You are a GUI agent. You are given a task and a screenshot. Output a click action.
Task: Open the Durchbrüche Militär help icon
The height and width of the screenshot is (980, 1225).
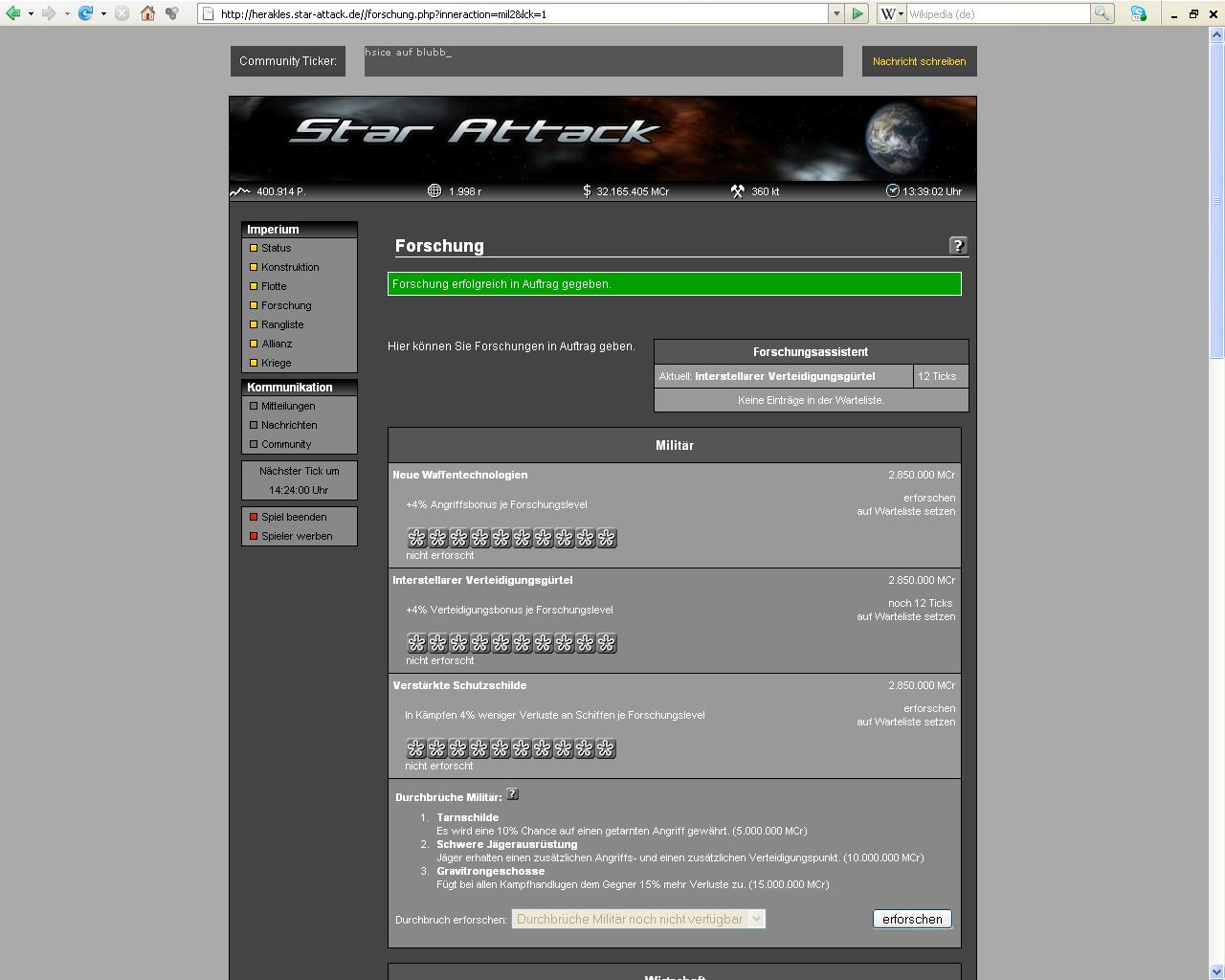pyautogui.click(x=512, y=794)
